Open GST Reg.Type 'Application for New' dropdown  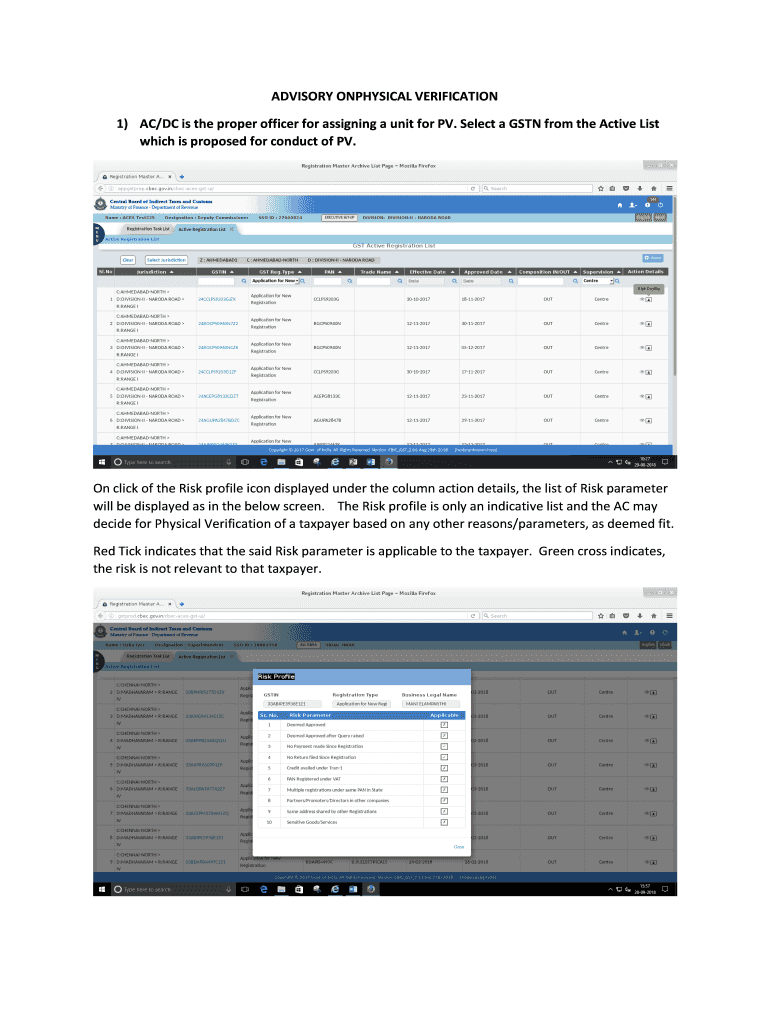(298, 282)
